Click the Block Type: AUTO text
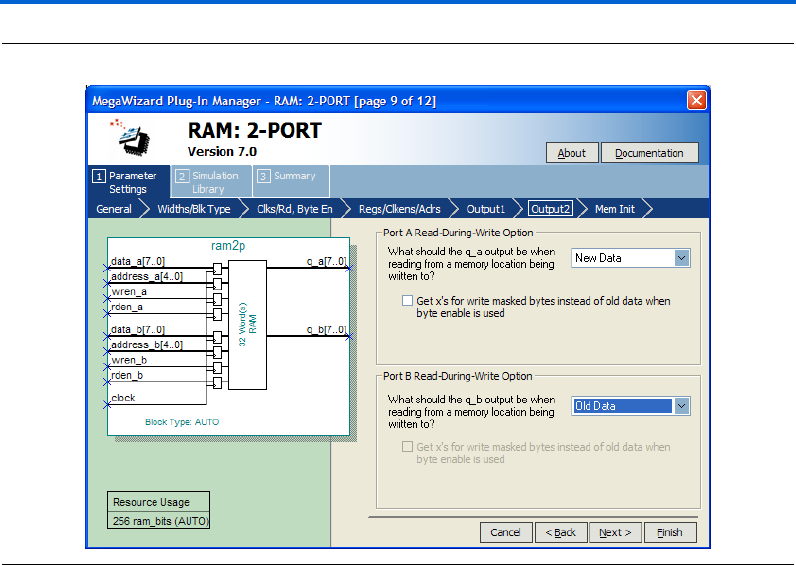Image resolution: width=796 pixels, height=565 pixels. click(182, 422)
